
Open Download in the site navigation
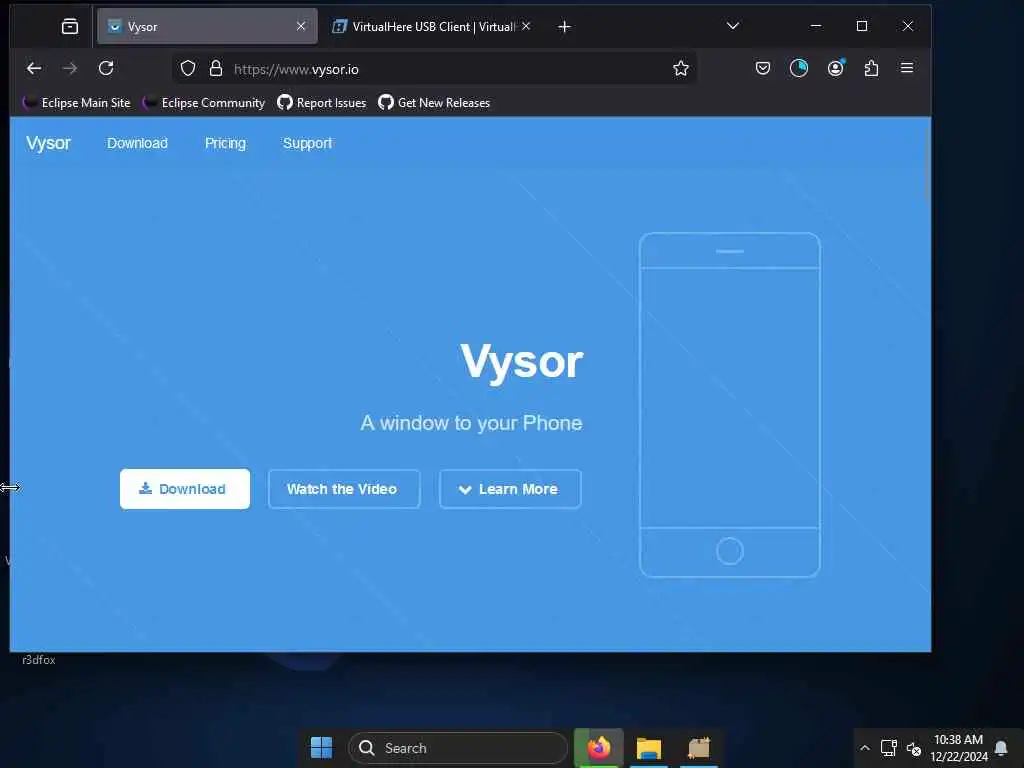click(x=137, y=143)
